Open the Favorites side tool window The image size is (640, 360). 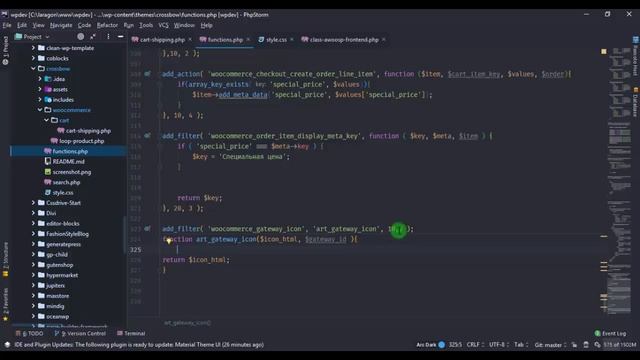tap(5, 304)
